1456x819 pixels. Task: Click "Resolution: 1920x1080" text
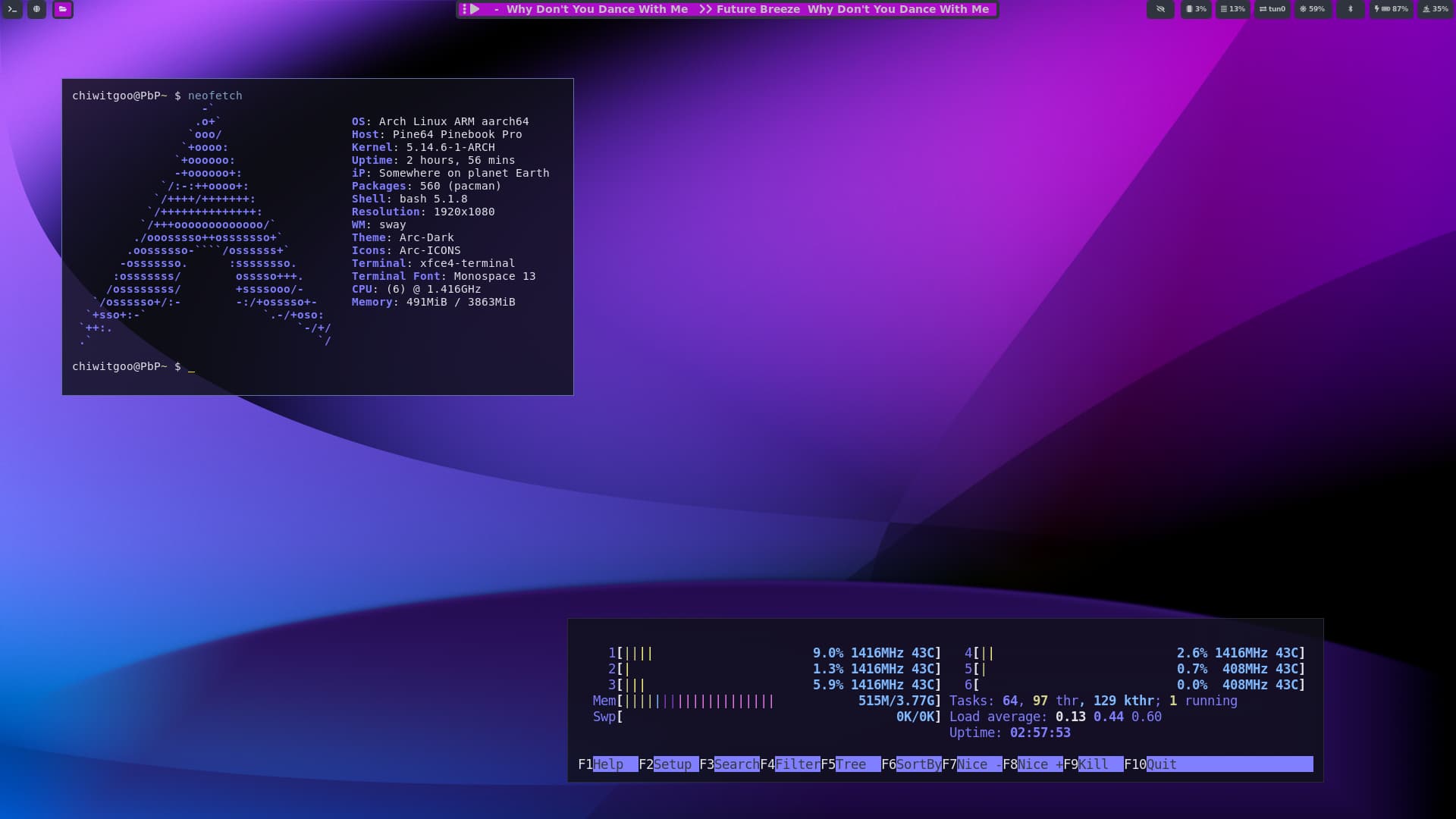pyautogui.click(x=423, y=212)
